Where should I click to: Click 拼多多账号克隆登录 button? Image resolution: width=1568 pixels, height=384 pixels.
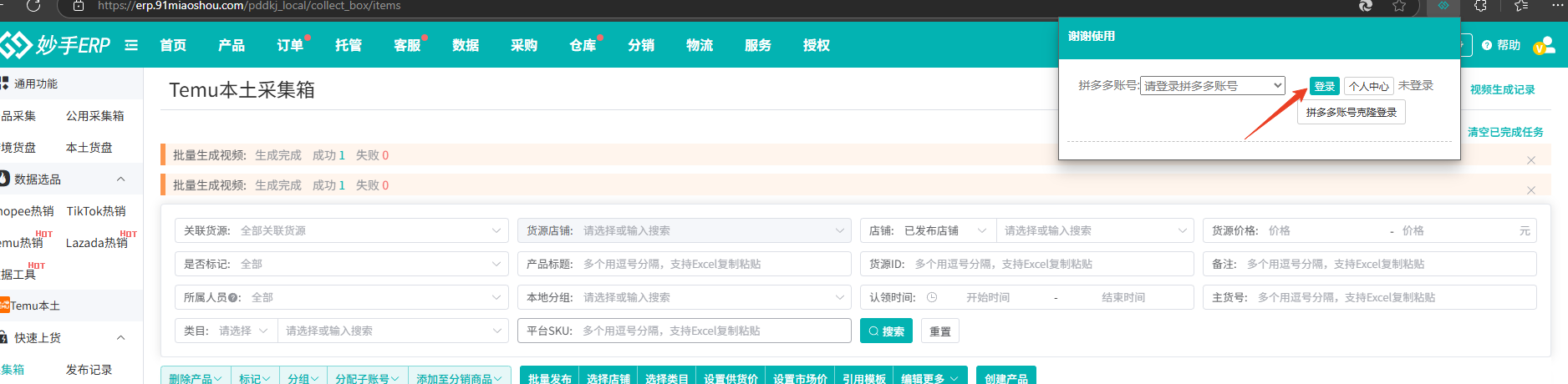(x=1352, y=112)
